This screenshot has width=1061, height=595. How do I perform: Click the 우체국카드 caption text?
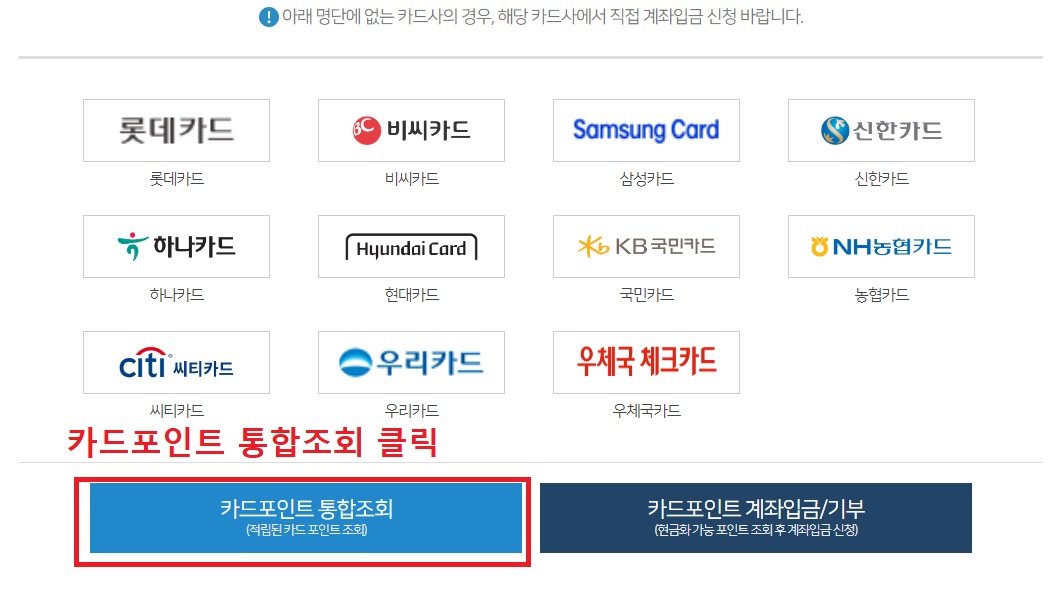[x=646, y=410]
